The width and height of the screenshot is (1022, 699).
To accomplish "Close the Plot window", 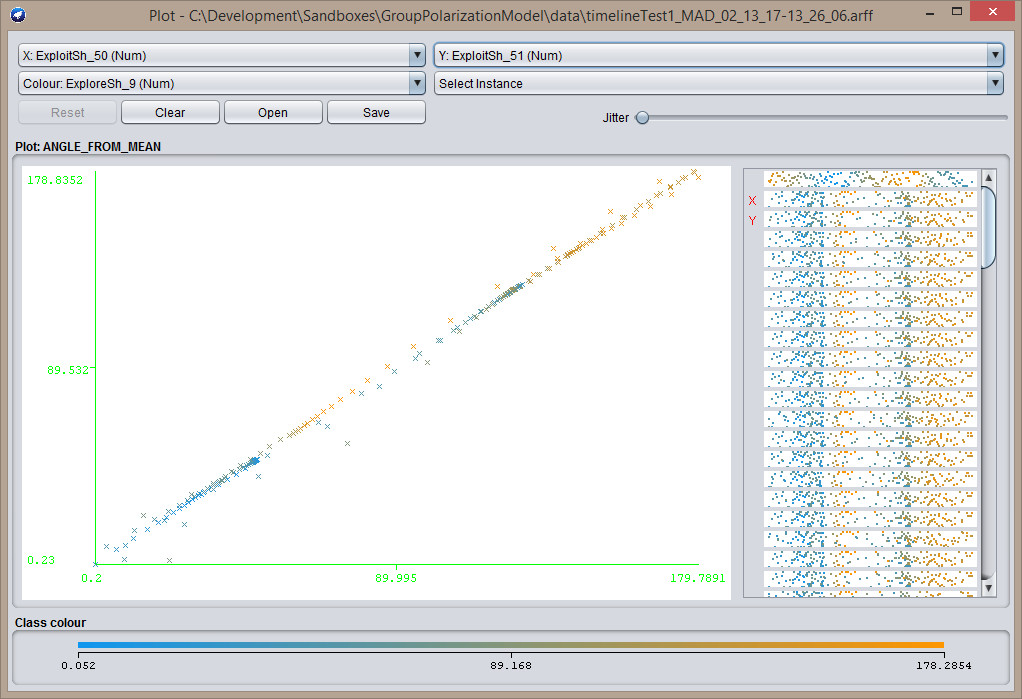I will tap(995, 12).
